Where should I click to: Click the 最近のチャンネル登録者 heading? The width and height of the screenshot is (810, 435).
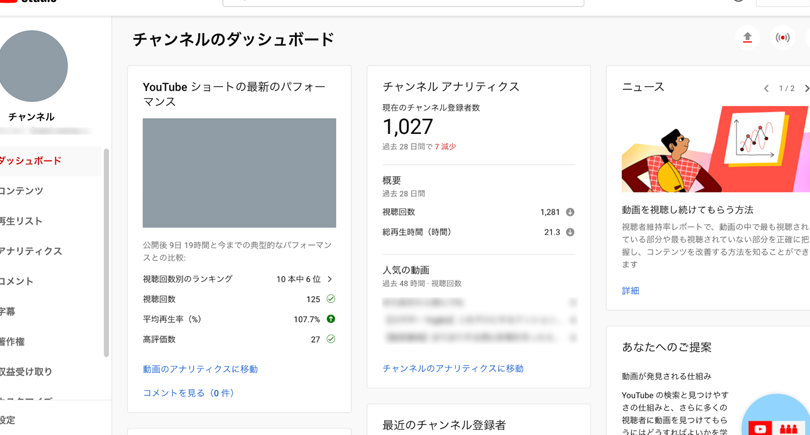tap(444, 425)
